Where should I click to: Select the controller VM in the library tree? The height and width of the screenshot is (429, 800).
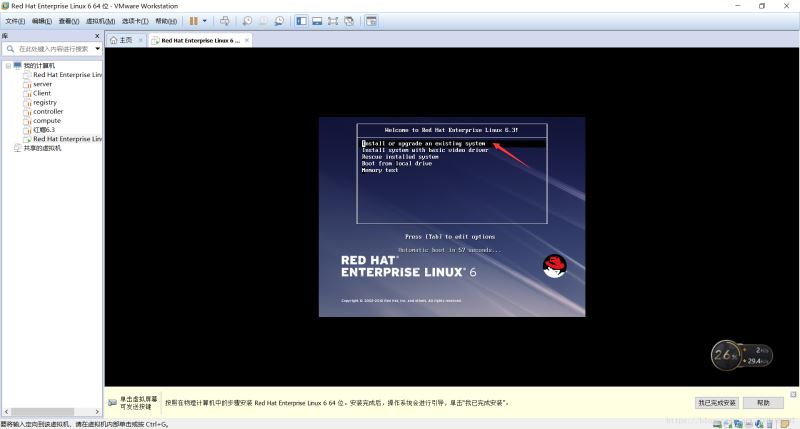(x=47, y=111)
